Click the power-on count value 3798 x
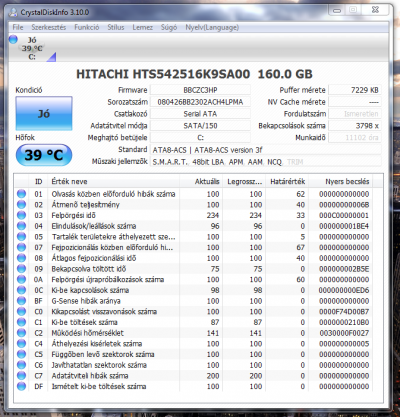Image resolution: width=400 pixels, height=417 pixels. (x=355, y=126)
